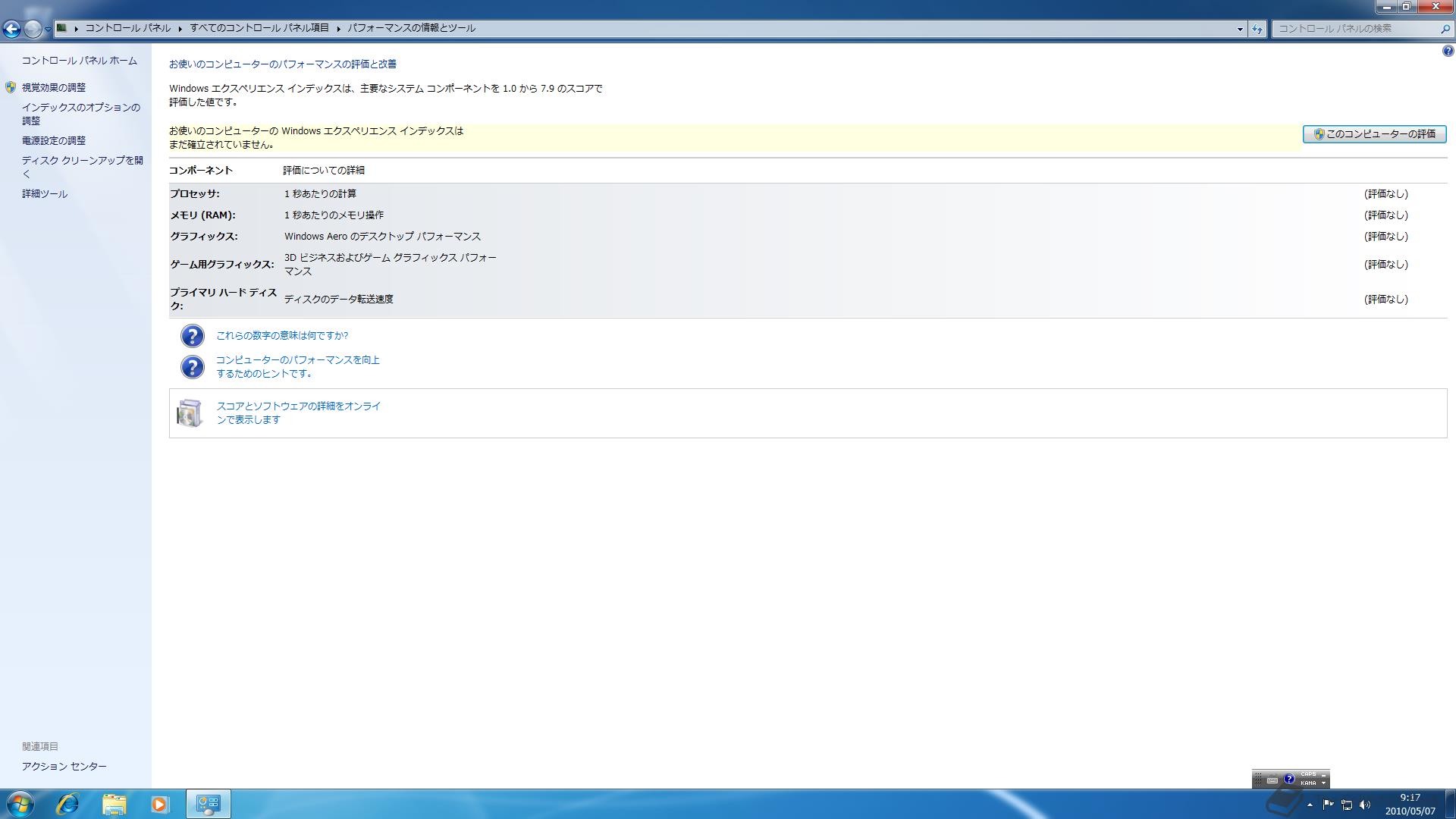Click software box icon beside online details
The width and height of the screenshot is (1456, 819).
190,413
